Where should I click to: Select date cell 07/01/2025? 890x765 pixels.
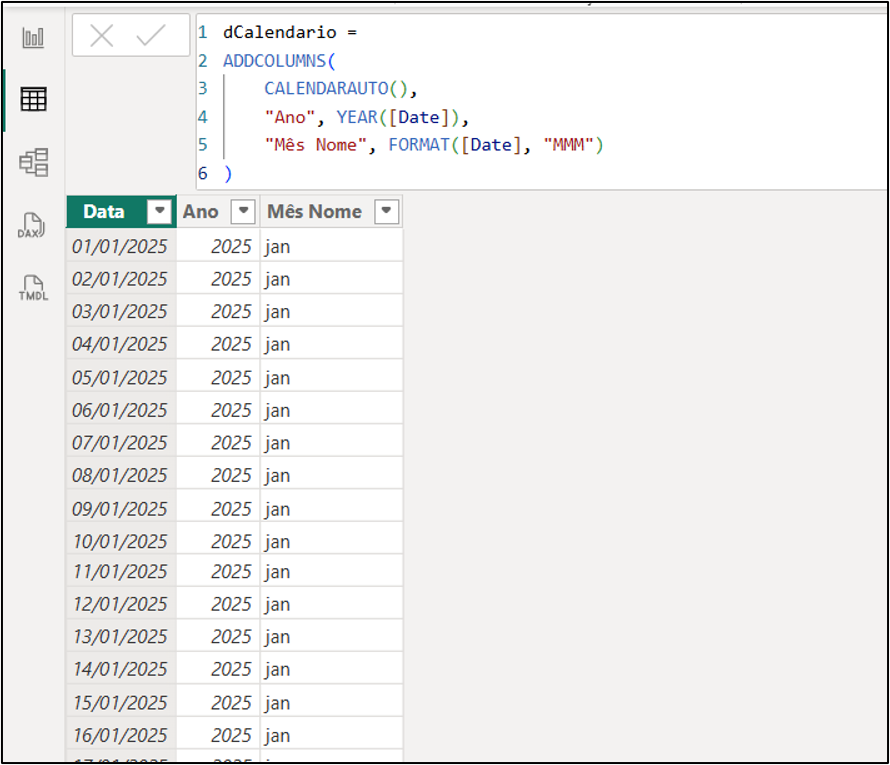coord(121,442)
